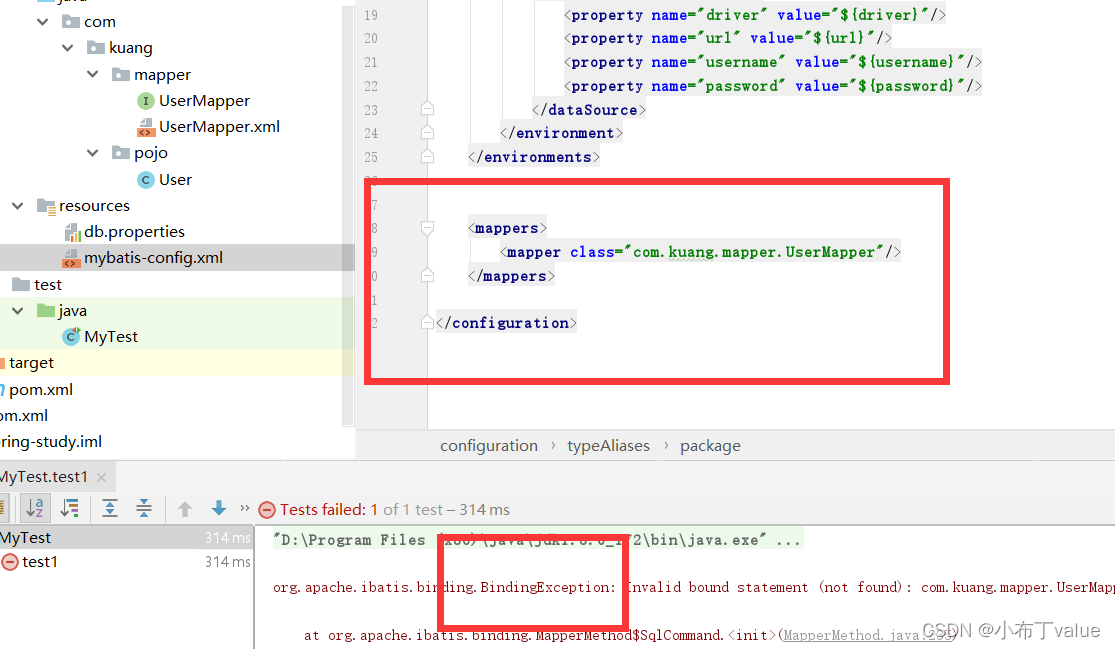1115x649 pixels.
Task: Select the MyTest class in the project tree
Action: click(x=111, y=336)
